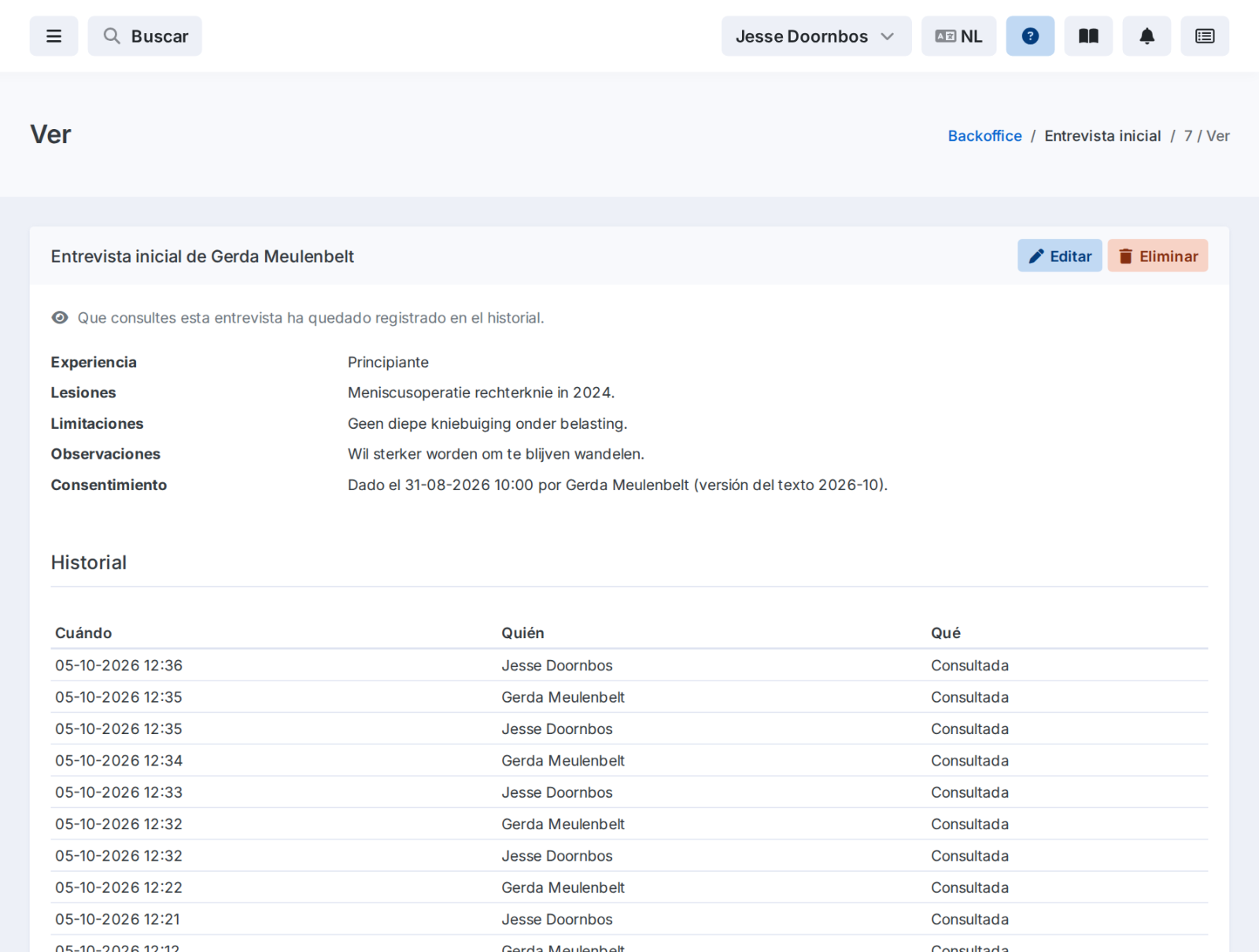The image size is (1259, 952).
Task: Click the 'Lesiones' field label
Action: tap(83, 393)
